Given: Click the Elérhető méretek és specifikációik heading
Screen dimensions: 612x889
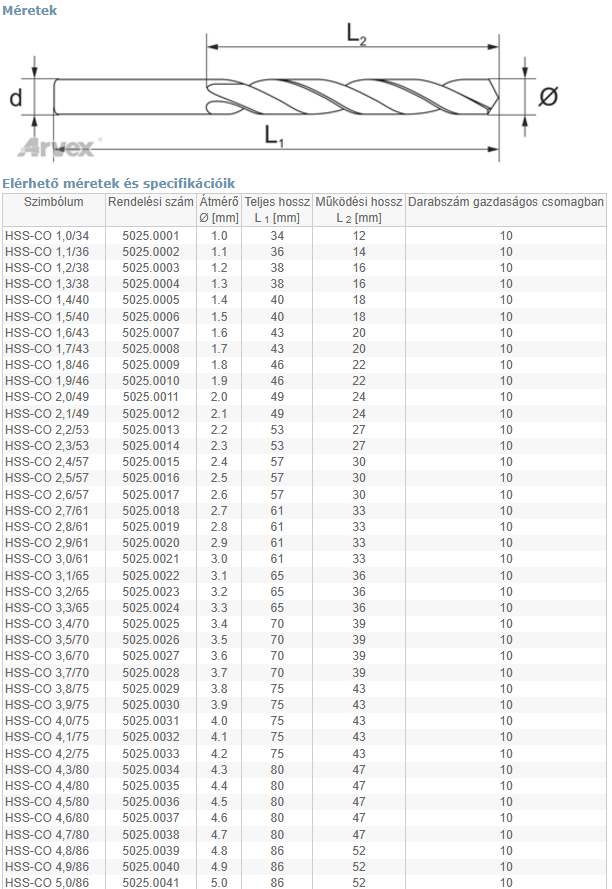Looking at the screenshot, I should click(119, 183).
